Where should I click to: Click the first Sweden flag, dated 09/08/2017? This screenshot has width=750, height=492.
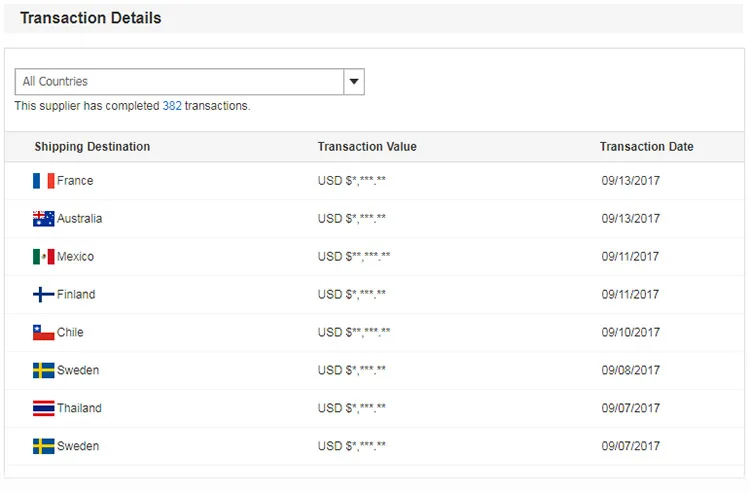[x=43, y=371]
